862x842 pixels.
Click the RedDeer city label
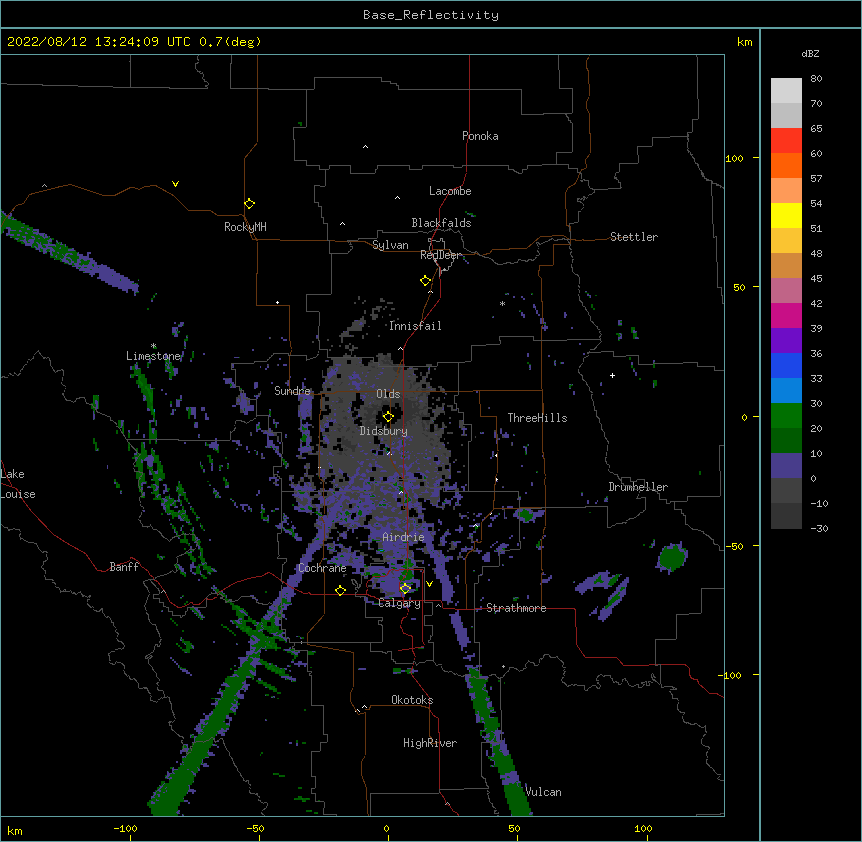point(440,255)
